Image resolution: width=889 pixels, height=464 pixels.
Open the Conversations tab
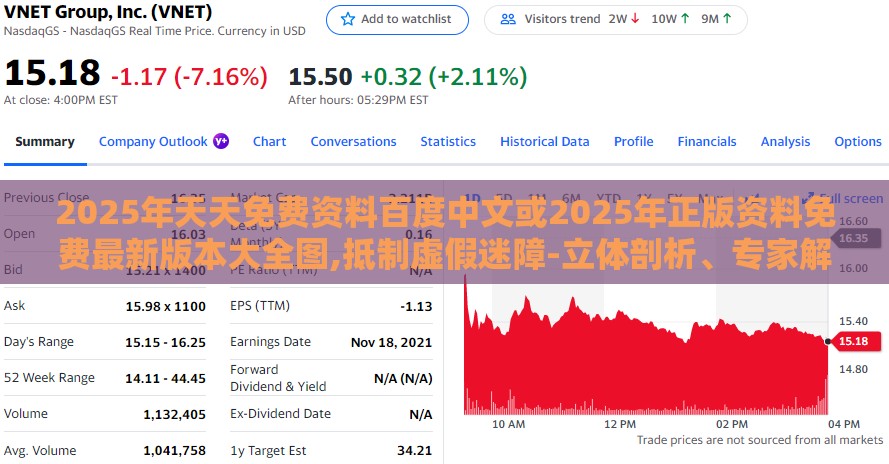pos(353,142)
